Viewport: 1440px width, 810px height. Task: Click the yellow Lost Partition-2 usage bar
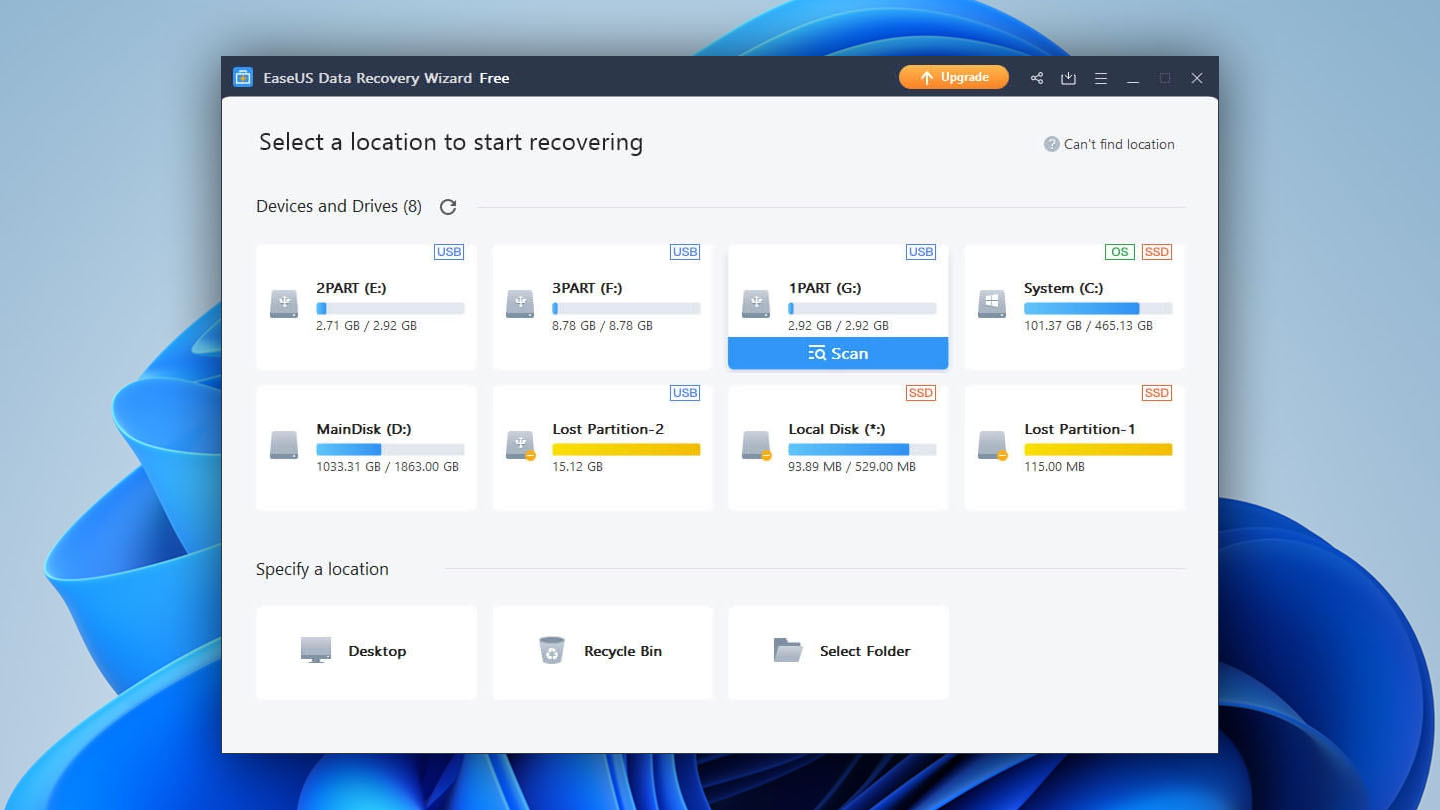pyautogui.click(x=626, y=450)
